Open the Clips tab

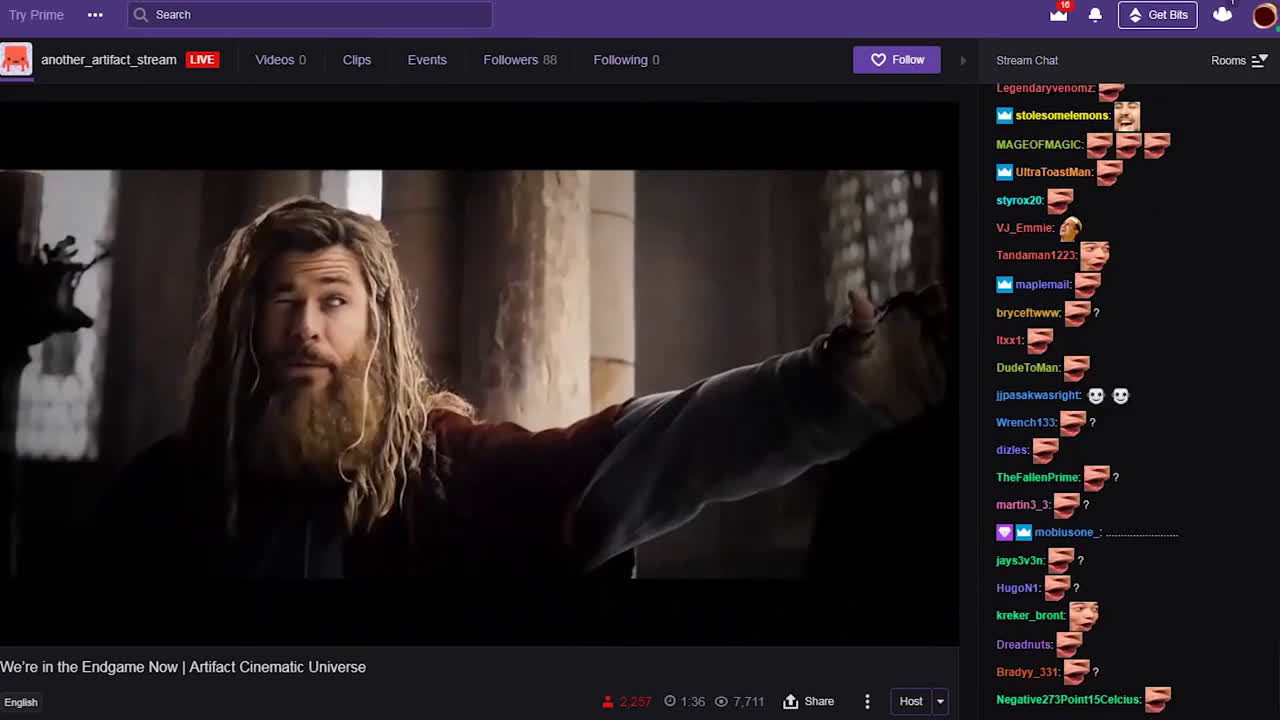pyautogui.click(x=356, y=60)
